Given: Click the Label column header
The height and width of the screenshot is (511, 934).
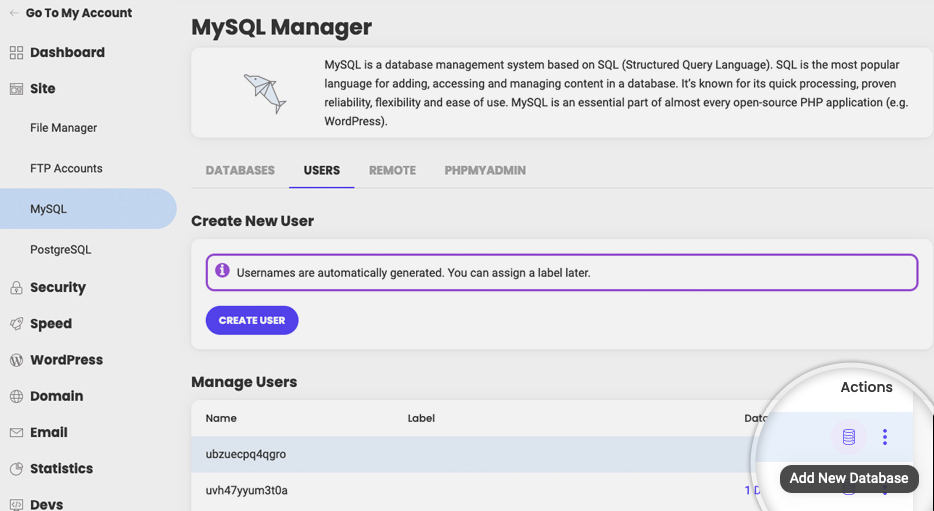Looking at the screenshot, I should point(421,418).
